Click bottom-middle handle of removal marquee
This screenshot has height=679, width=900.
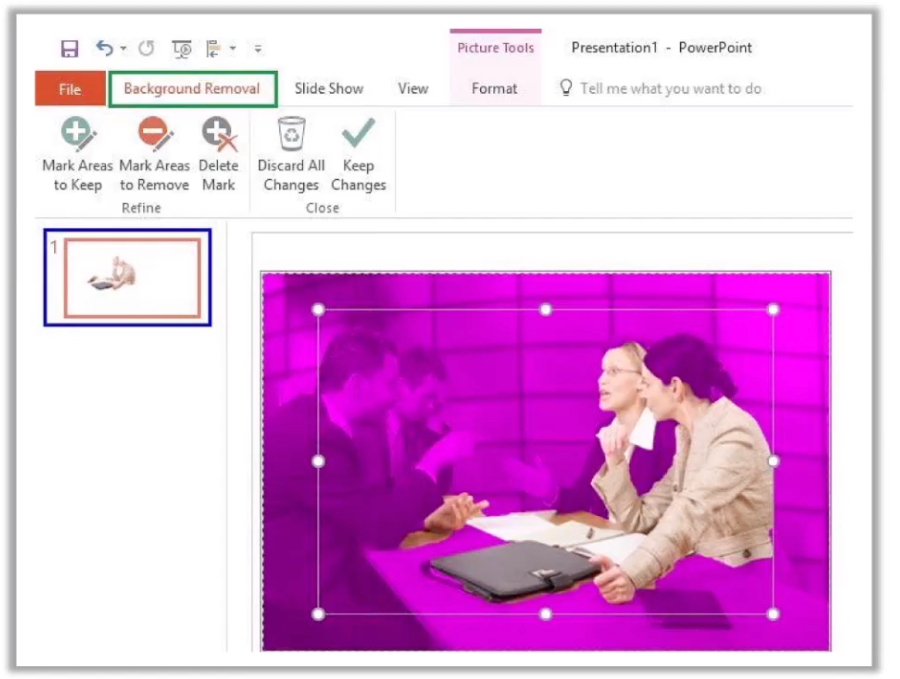pyautogui.click(x=545, y=614)
